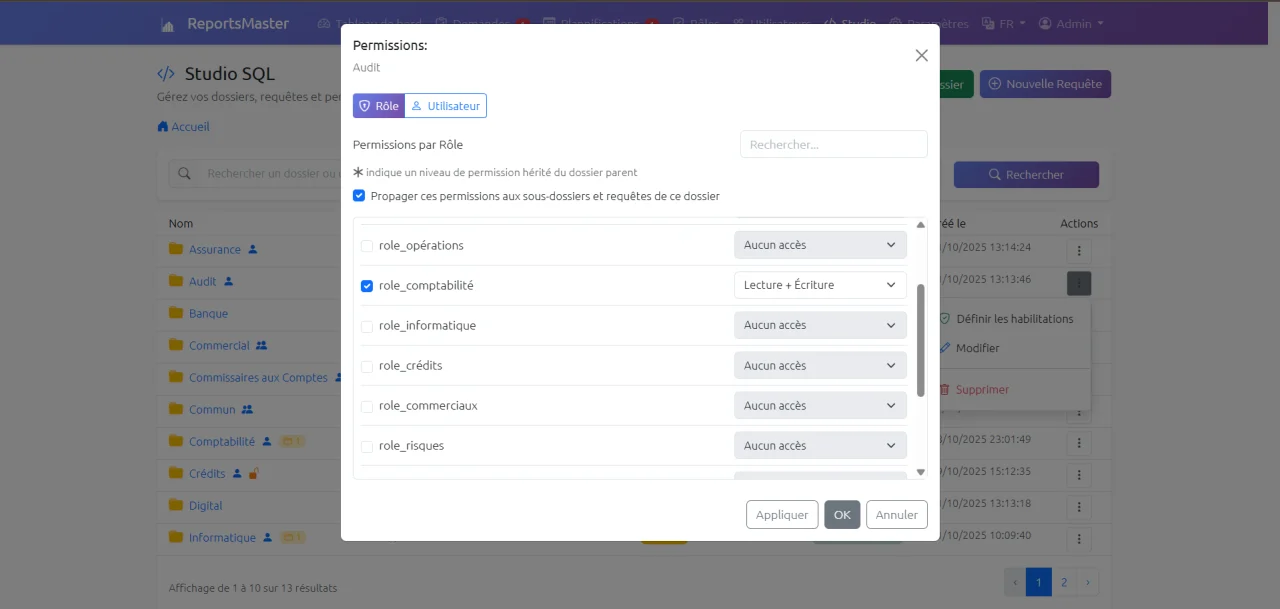Click the Commissaires aux Comptes folder icon
Screen dimensions: 1280x609
point(176,377)
